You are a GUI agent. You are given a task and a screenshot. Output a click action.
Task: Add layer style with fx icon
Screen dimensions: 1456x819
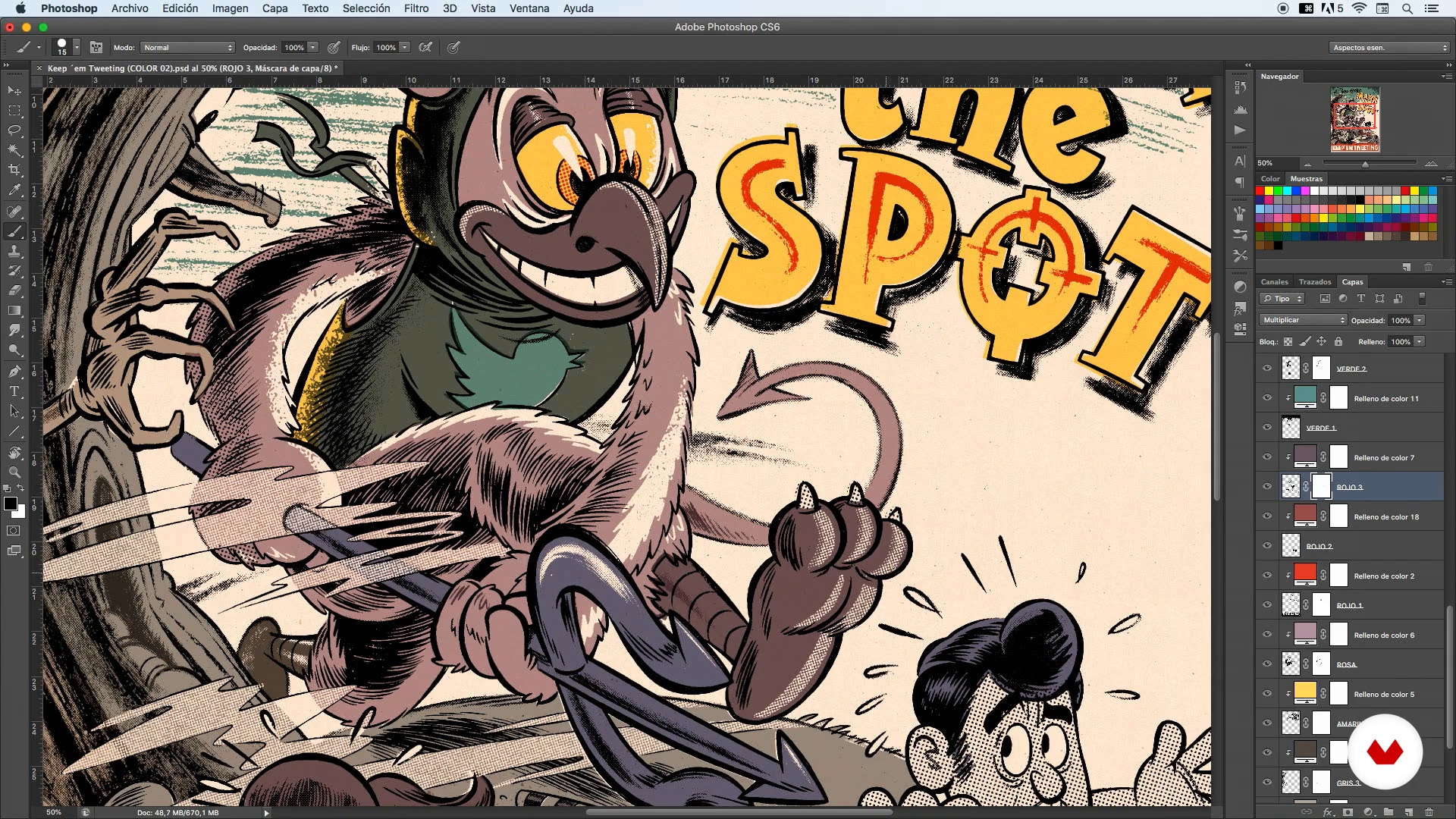1328,811
